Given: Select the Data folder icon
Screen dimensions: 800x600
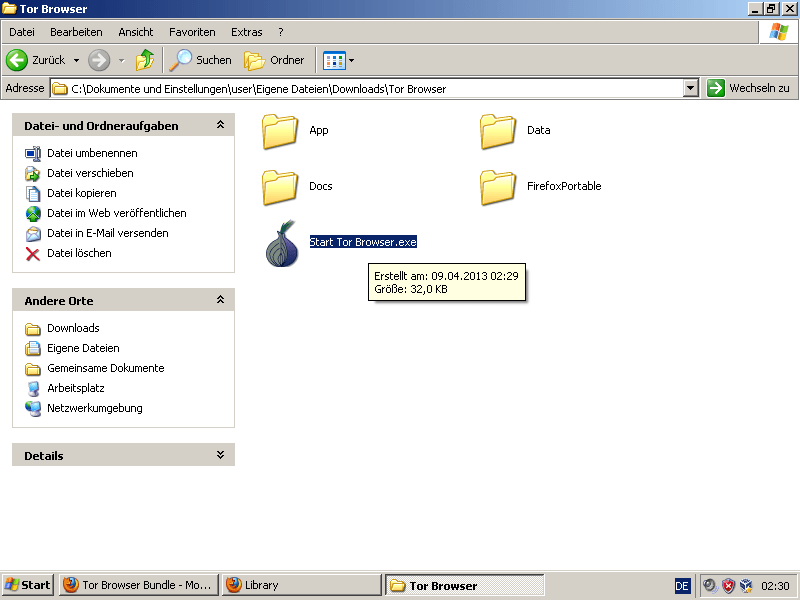Looking at the screenshot, I should [498, 131].
